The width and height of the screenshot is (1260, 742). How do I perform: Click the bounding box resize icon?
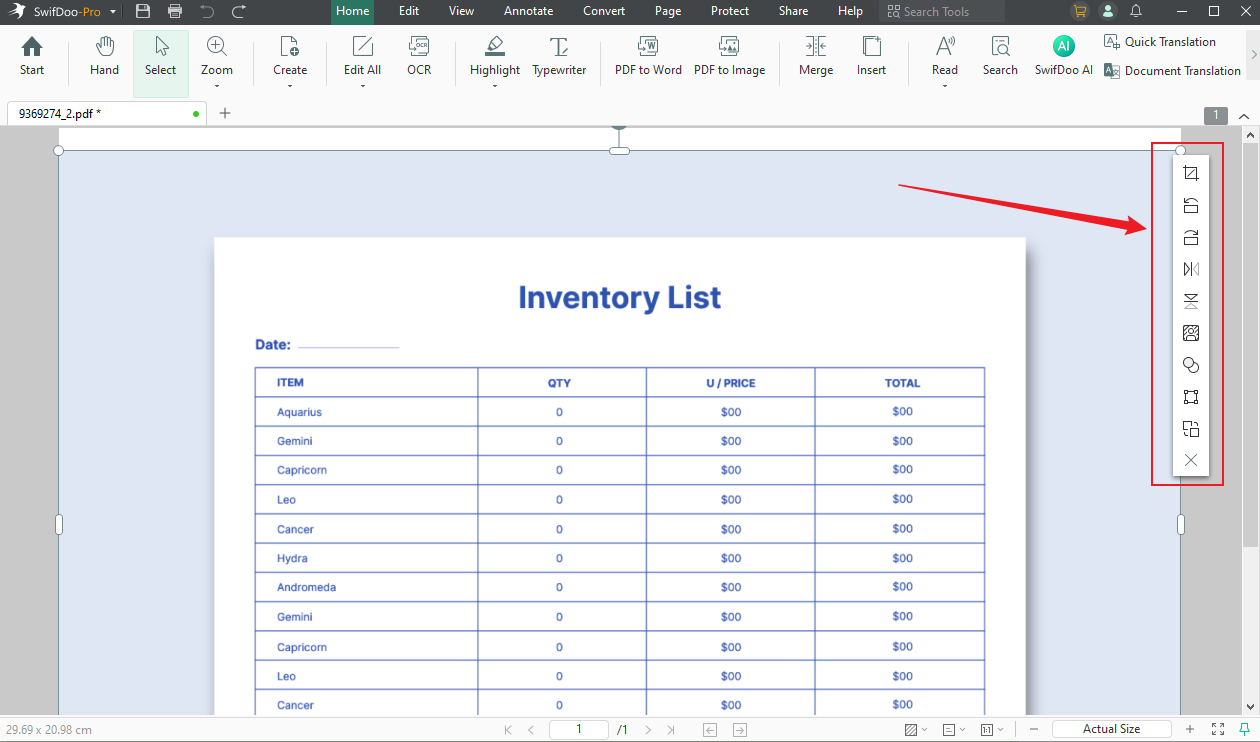pos(1190,397)
